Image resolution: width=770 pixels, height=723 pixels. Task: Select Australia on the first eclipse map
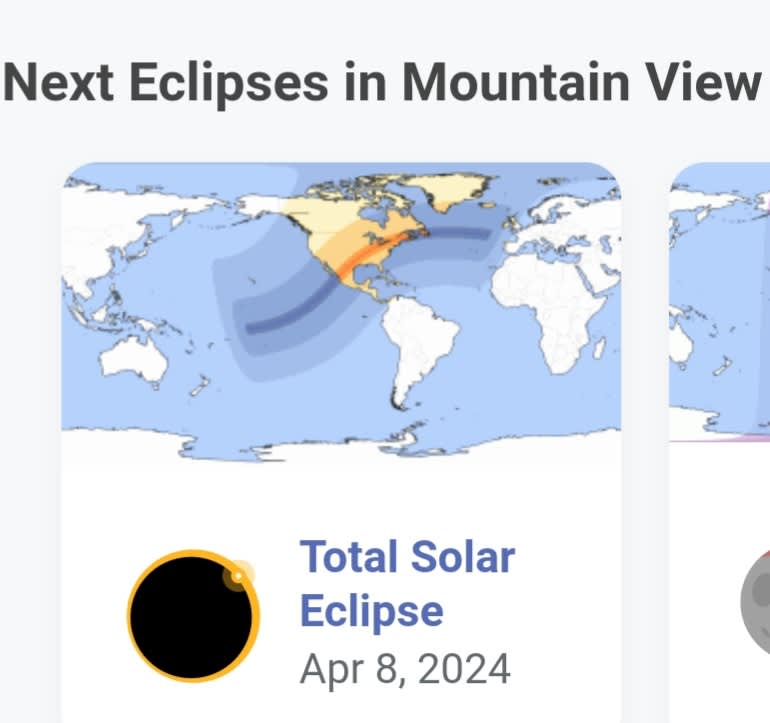pos(134,361)
